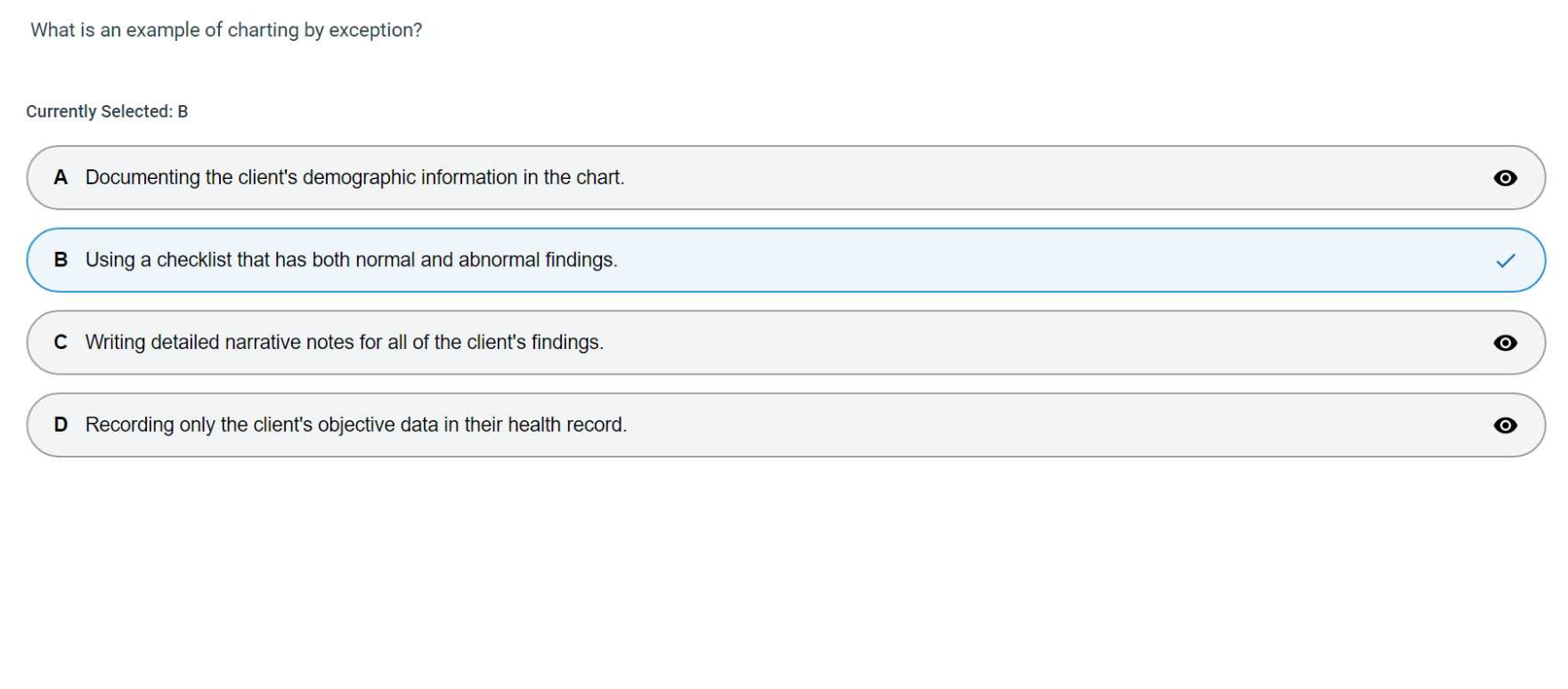This screenshot has width=1568, height=689.
Task: Select "Using a checklist" answer text
Action: click(351, 260)
